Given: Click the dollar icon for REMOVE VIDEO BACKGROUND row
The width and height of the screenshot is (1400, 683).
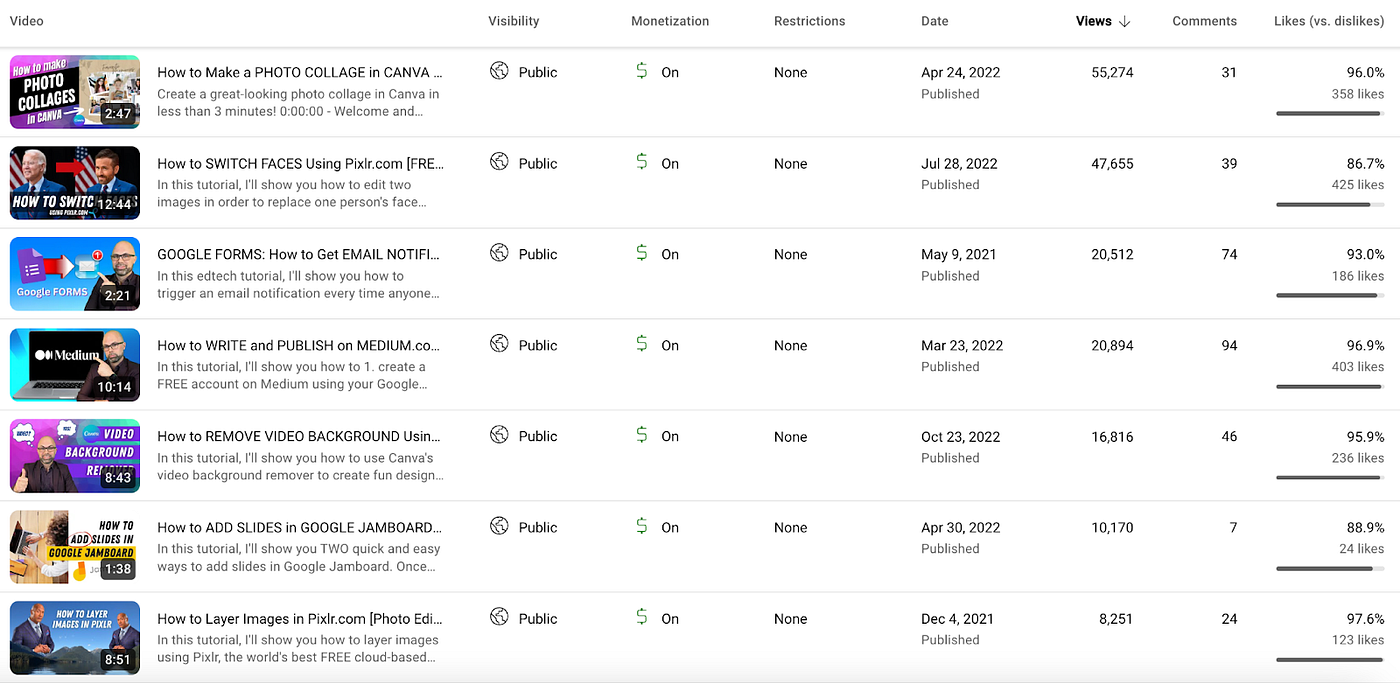Looking at the screenshot, I should point(642,435).
